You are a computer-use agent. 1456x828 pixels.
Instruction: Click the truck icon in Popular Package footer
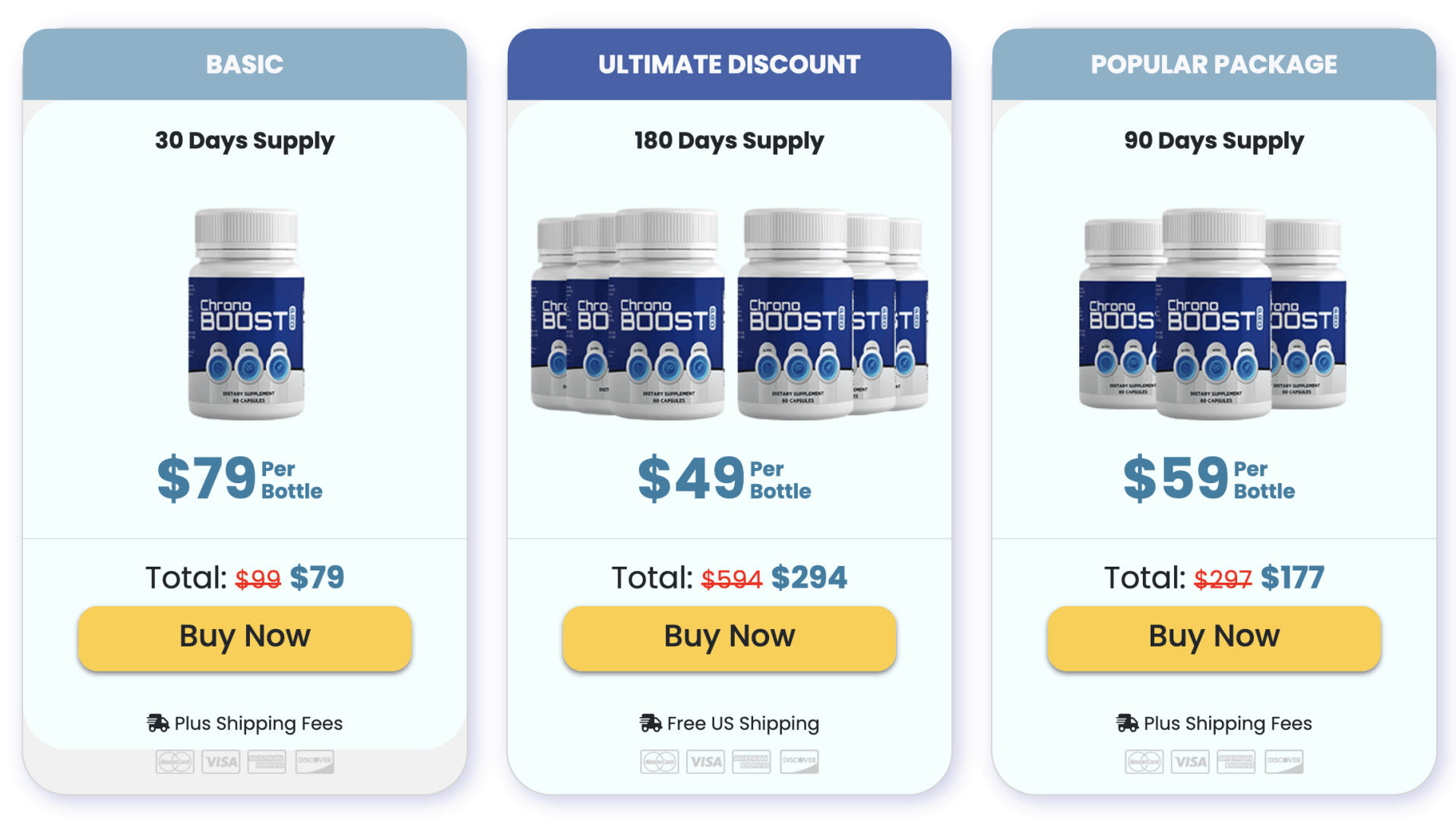(1126, 722)
